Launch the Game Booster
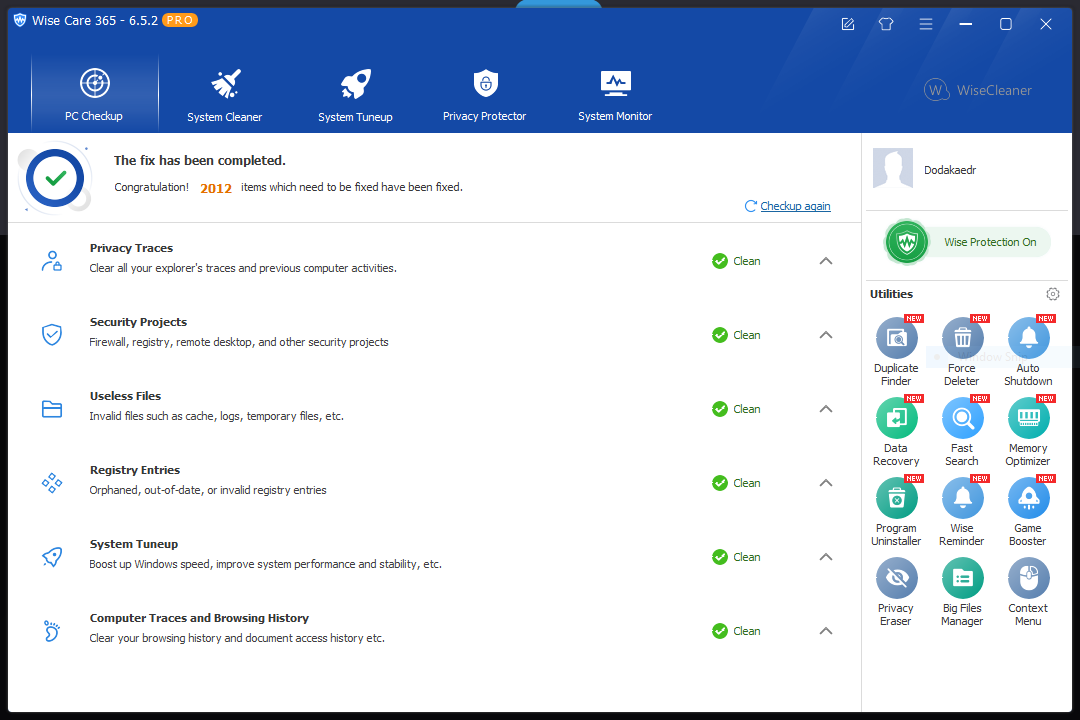 click(1028, 511)
